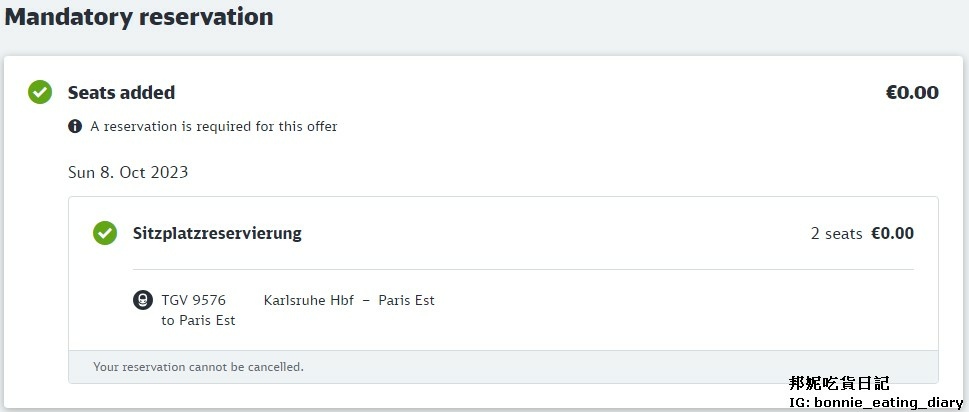The width and height of the screenshot is (969, 412).
Task: Click "A reservation is required for this offer"
Action: pos(214,127)
